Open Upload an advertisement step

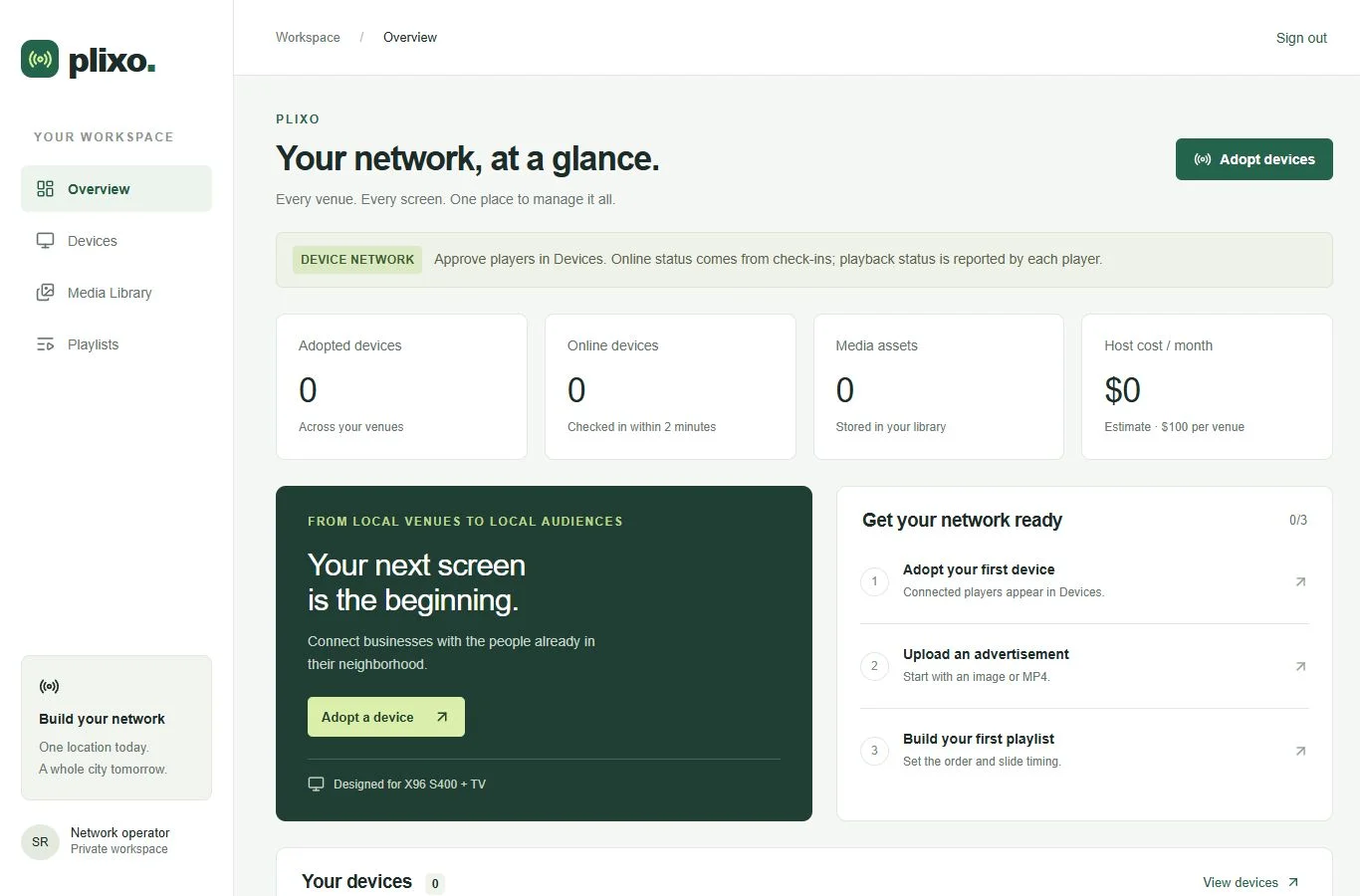tap(1084, 666)
